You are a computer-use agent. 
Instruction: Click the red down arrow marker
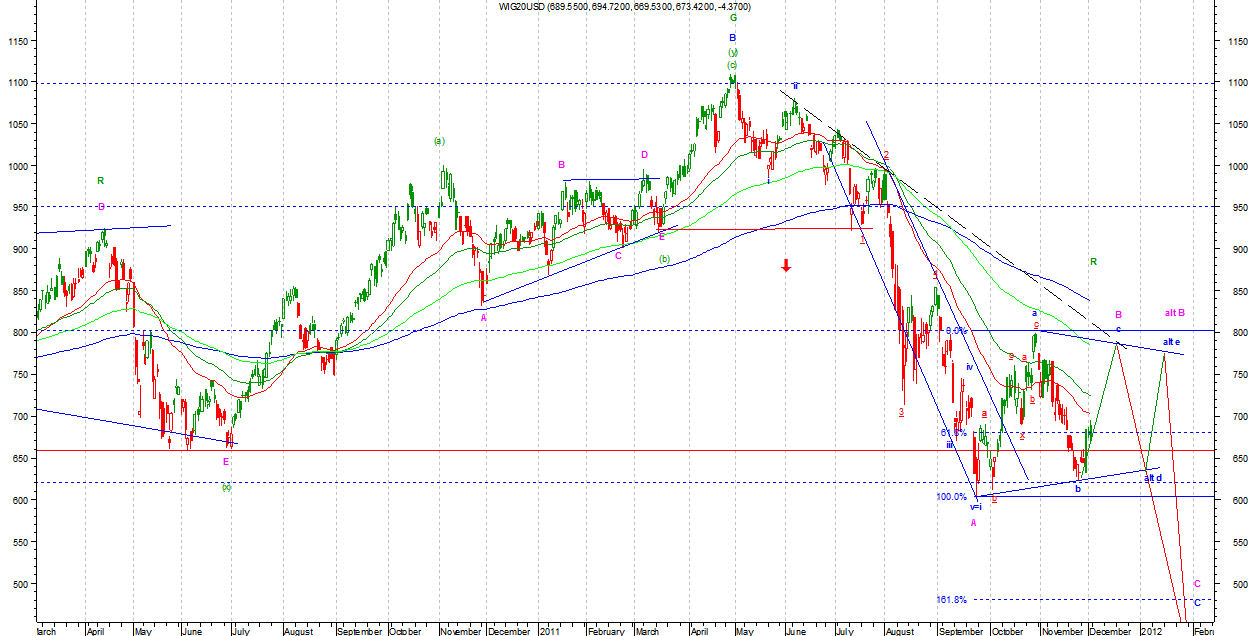786,265
